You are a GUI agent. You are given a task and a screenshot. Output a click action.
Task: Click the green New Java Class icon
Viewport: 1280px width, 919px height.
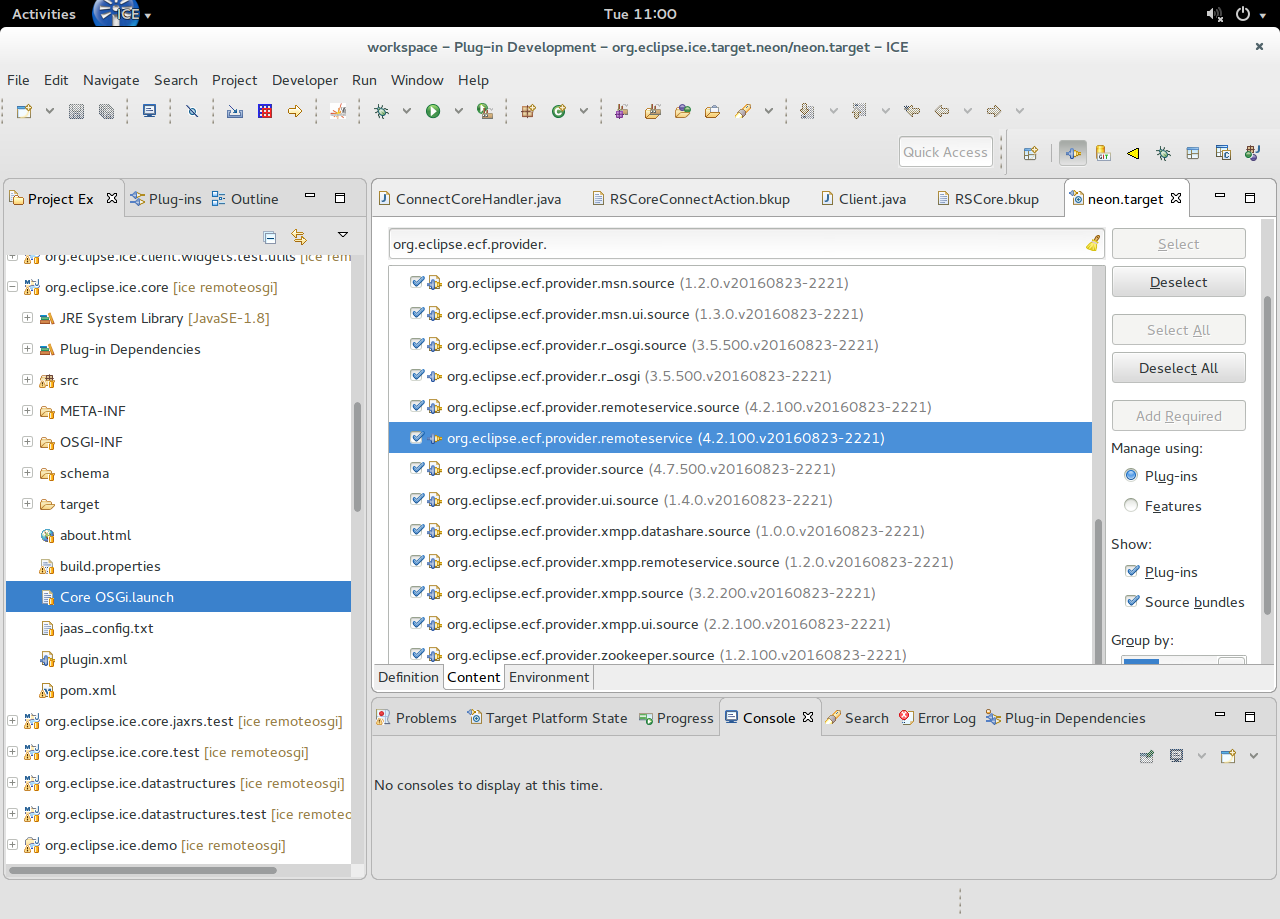[559, 111]
